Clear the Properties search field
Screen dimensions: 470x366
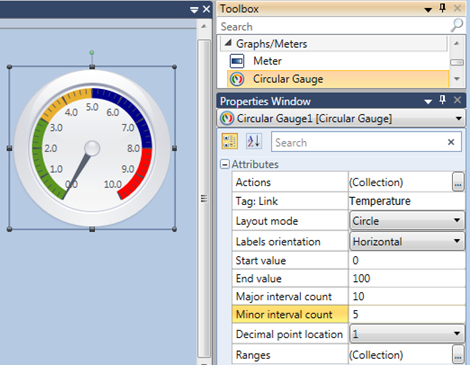pos(451,142)
